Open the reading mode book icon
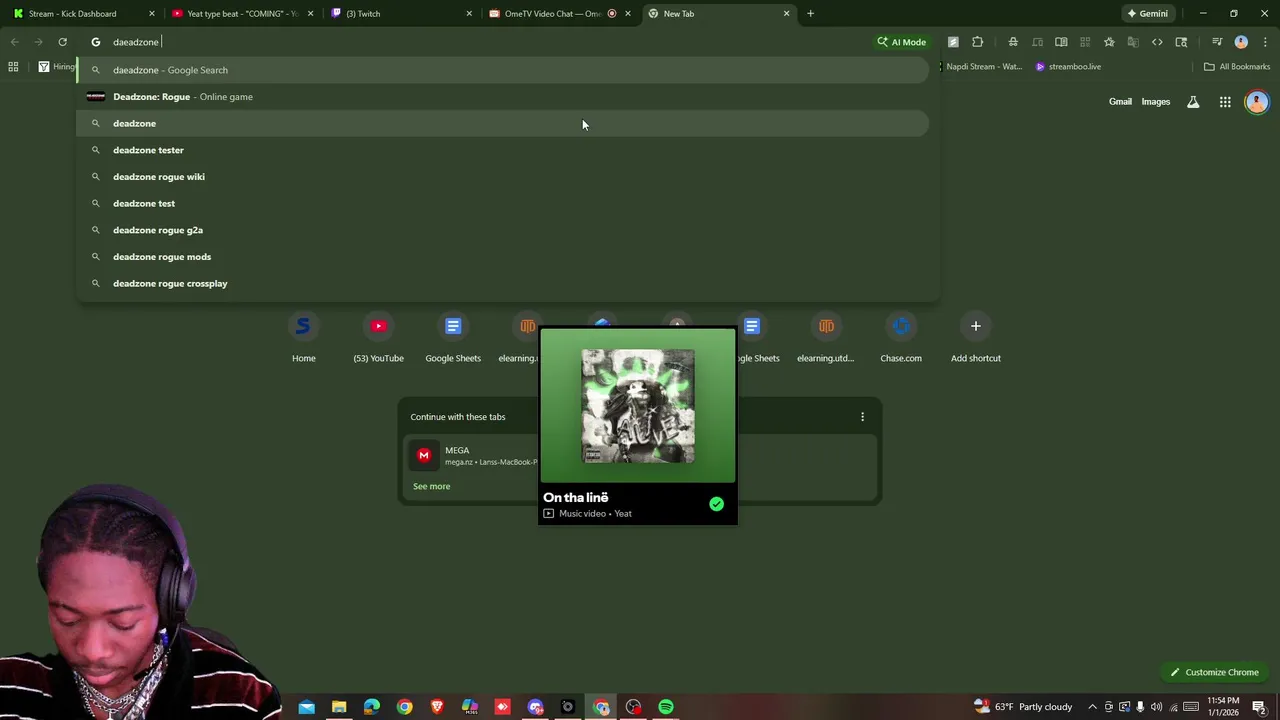1280x720 pixels. pyautogui.click(x=1061, y=42)
